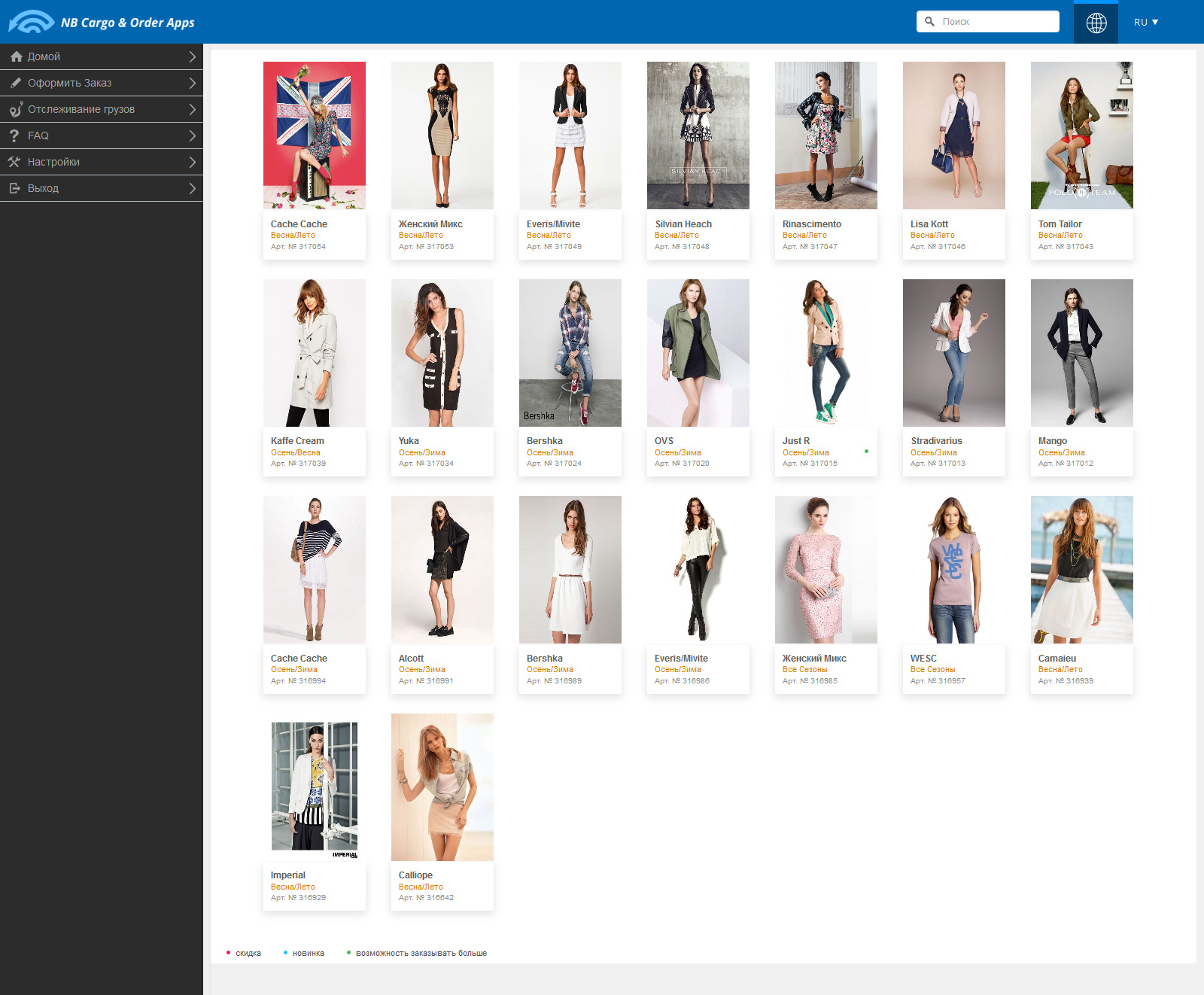Viewport: 1204px width, 995px height.
Task: Click the red скидка legend dot
Action: 228,953
